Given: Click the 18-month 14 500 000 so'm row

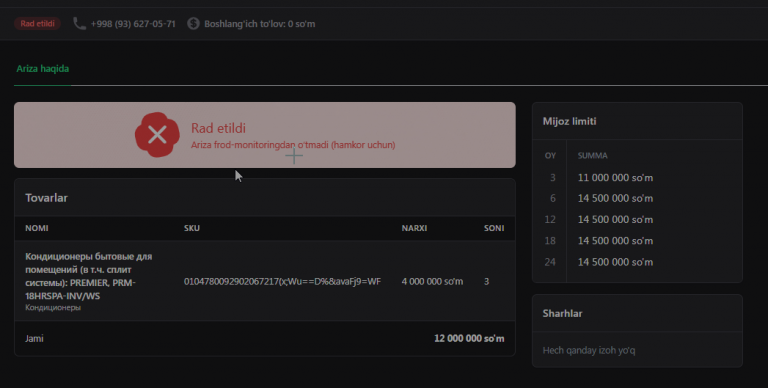Looking at the screenshot, I should point(615,241).
